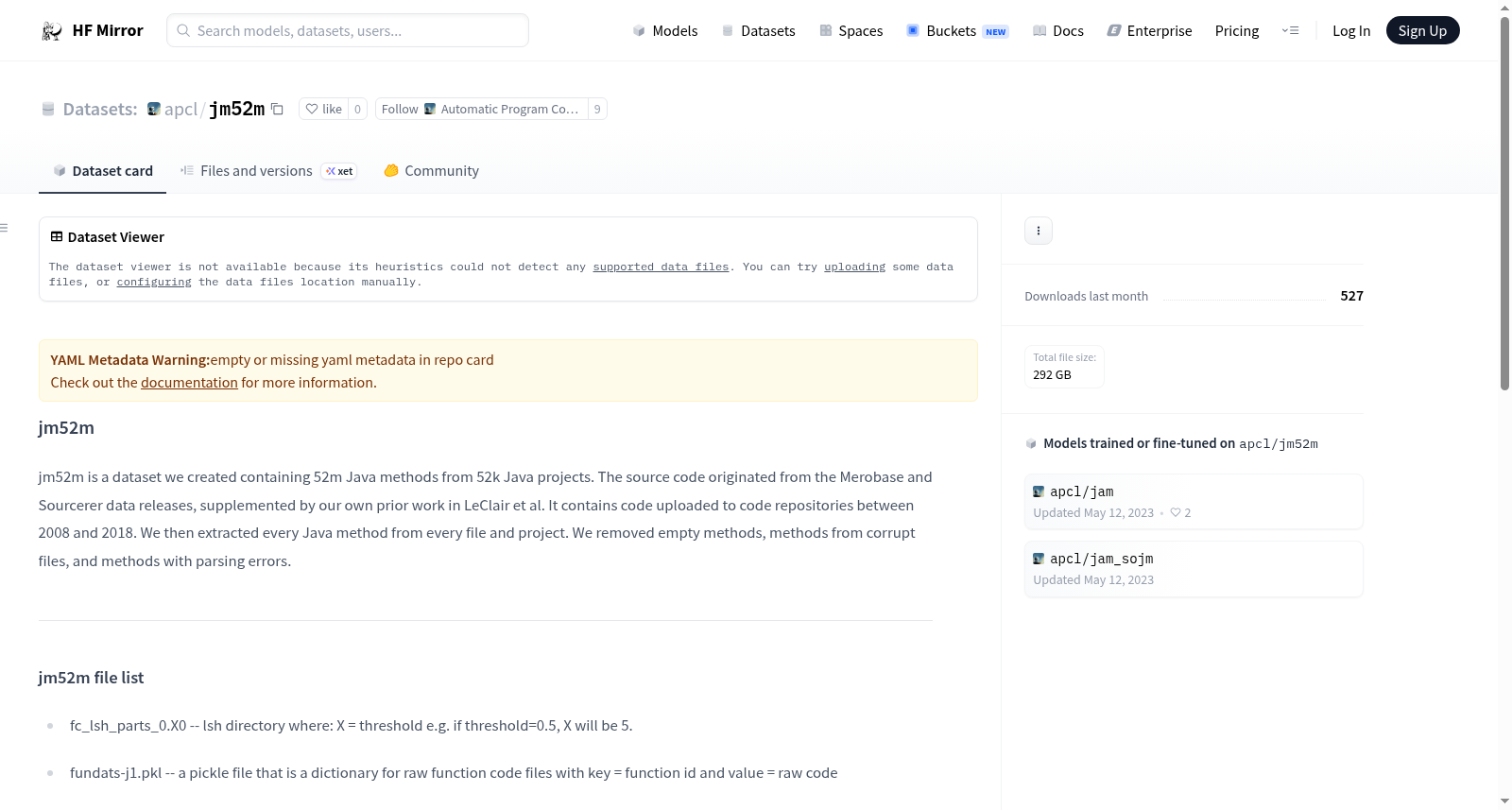Click the Dataset Viewer heading
The height and width of the screenshot is (810, 1512).
(x=116, y=237)
